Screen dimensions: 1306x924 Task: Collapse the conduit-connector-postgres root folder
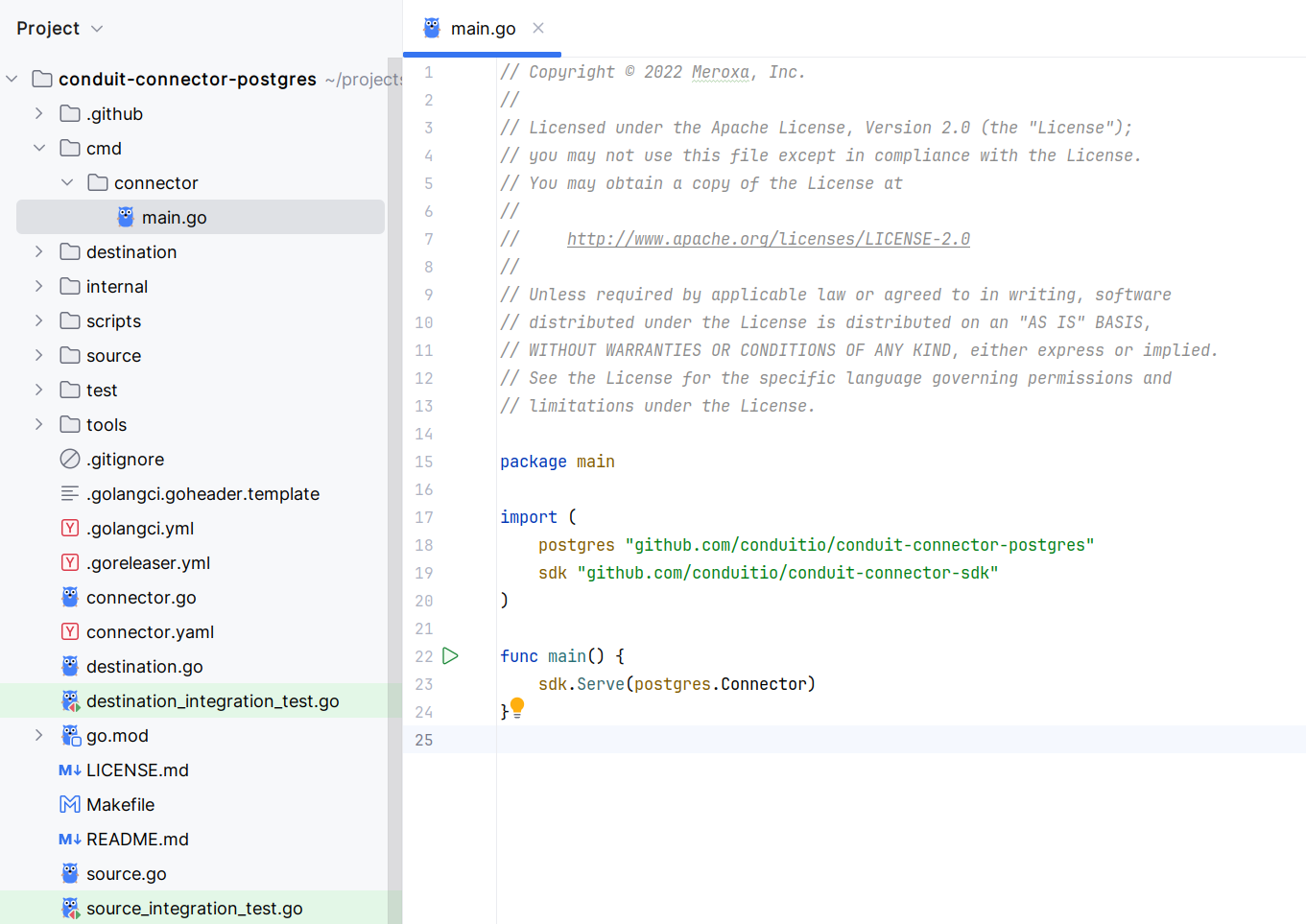point(12,79)
